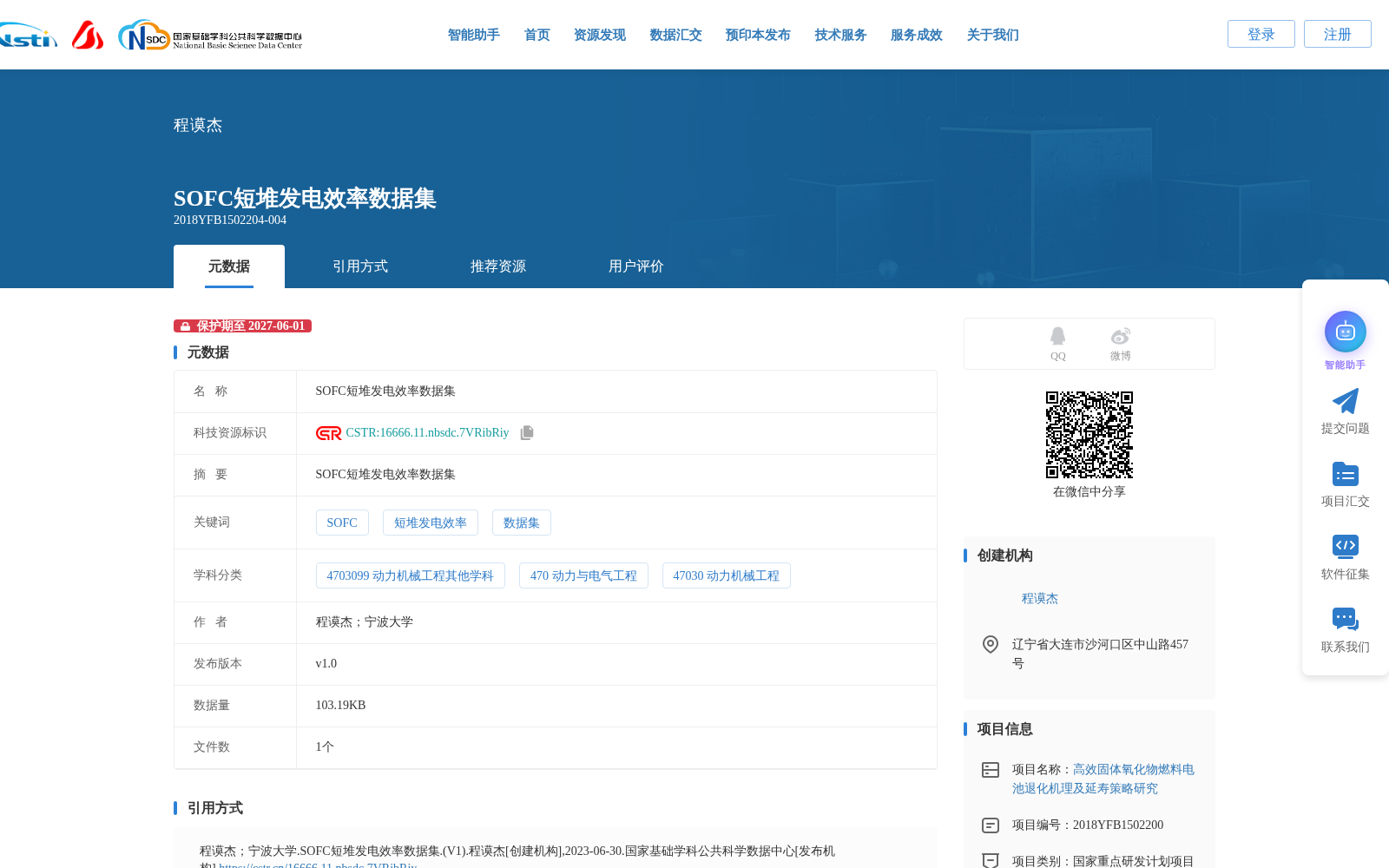
Task: Click the 程谟杰 name in banner
Action: pos(198,126)
